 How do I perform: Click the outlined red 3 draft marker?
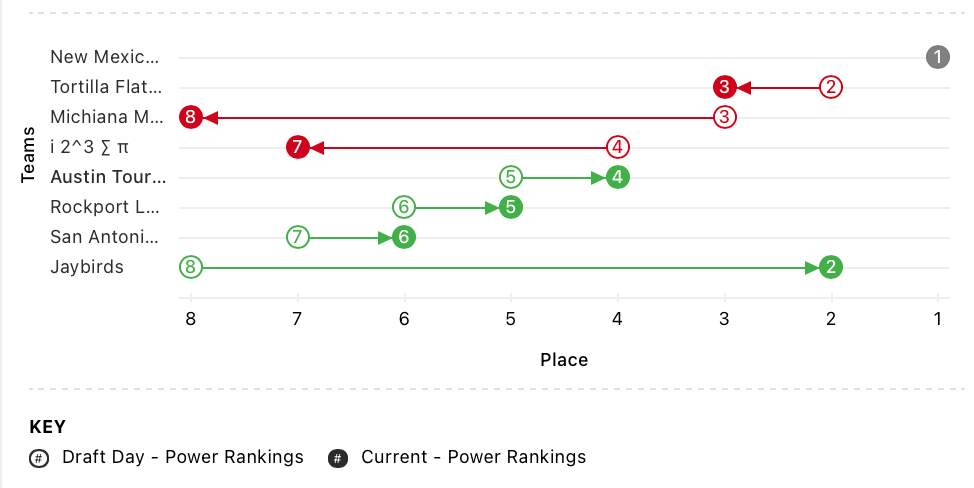(726, 117)
